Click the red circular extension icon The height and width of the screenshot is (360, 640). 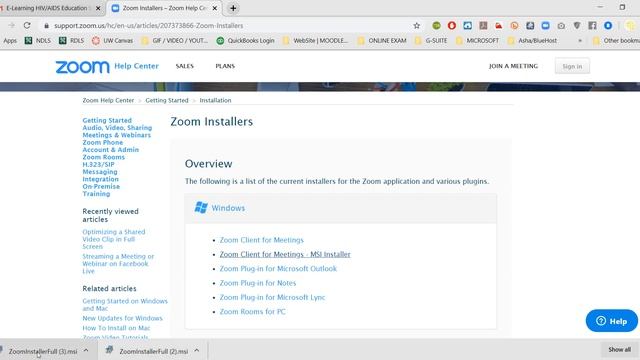[451, 25]
